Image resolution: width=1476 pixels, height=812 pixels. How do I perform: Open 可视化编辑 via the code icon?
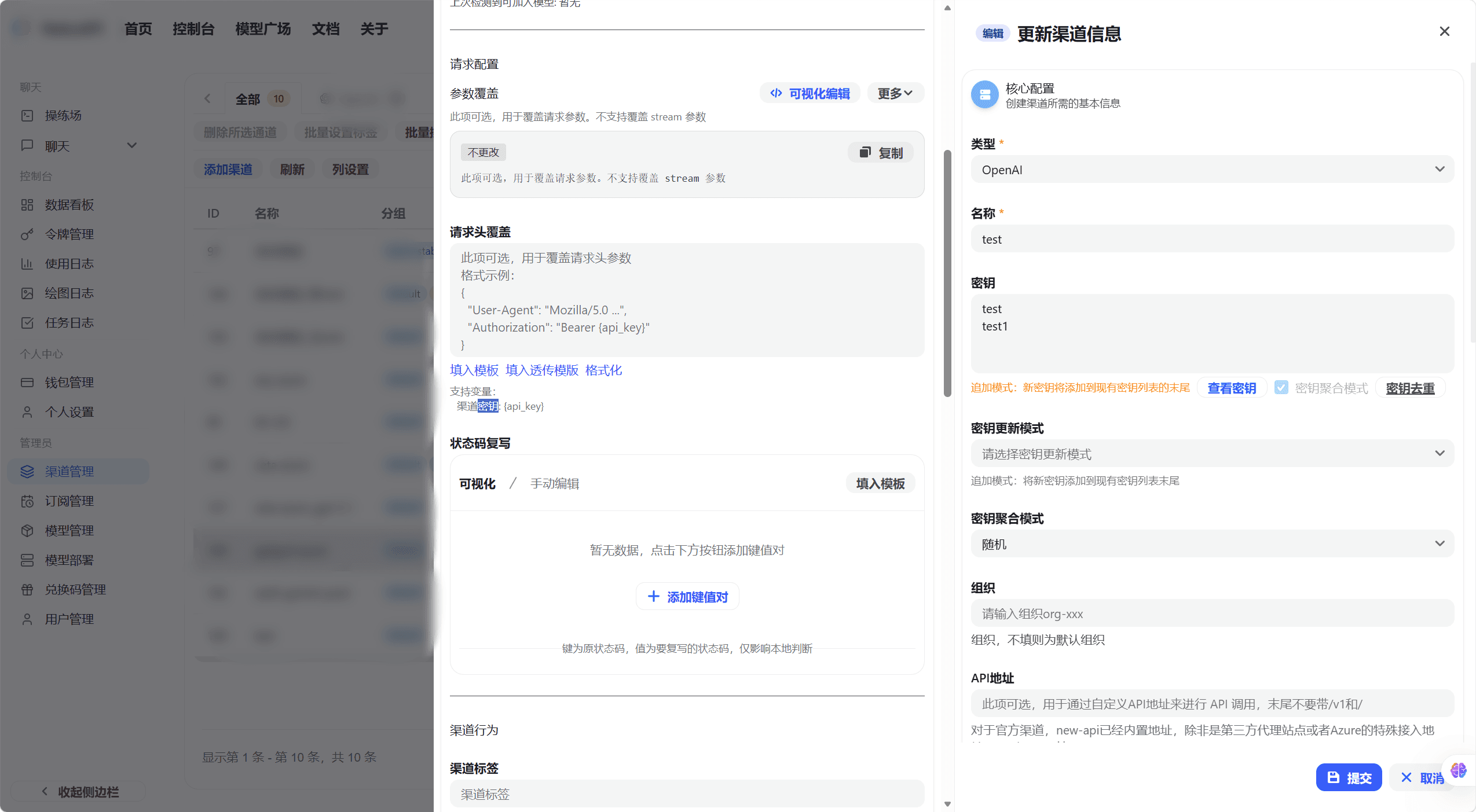tap(777, 93)
